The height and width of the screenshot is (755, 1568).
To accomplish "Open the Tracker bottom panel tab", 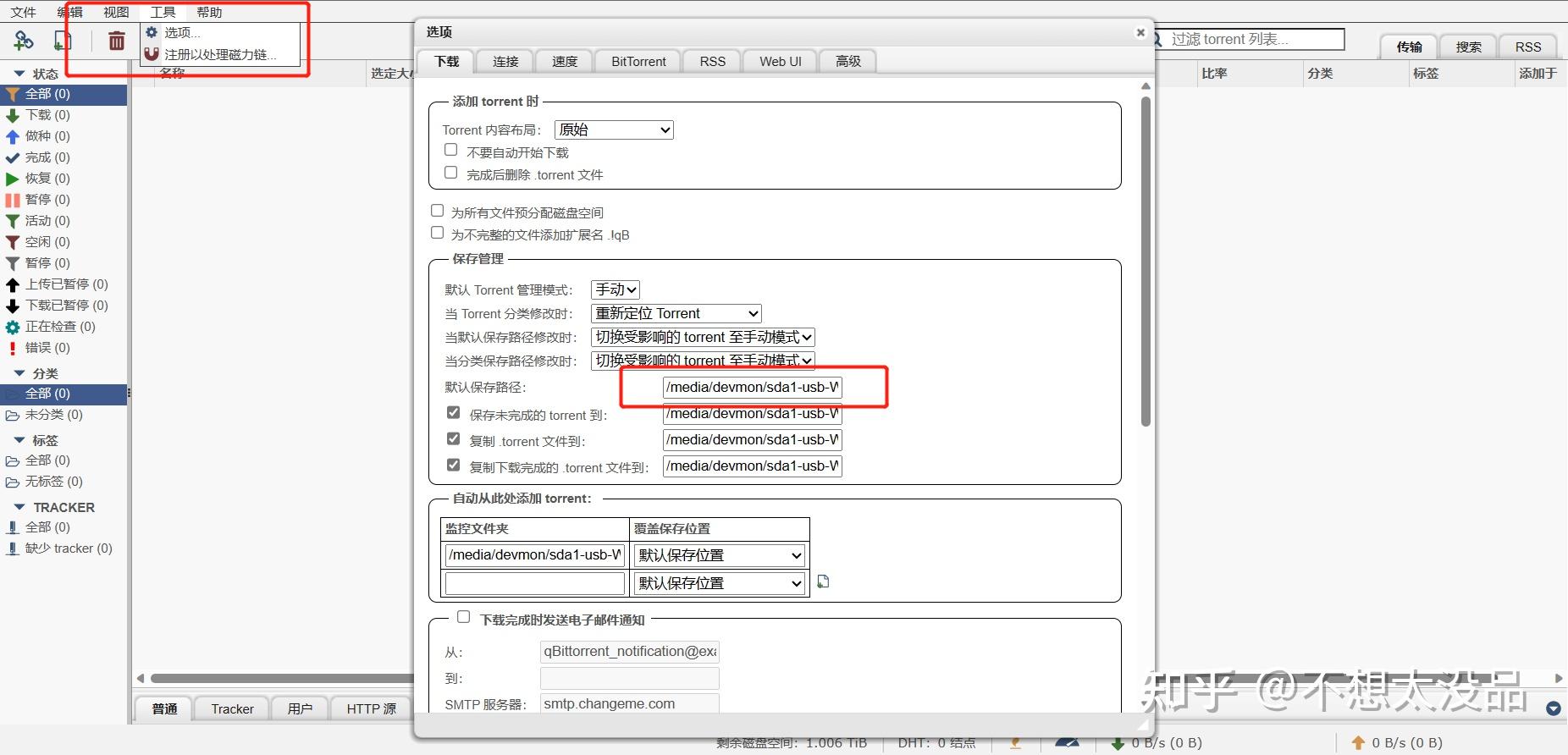I will 232,708.
